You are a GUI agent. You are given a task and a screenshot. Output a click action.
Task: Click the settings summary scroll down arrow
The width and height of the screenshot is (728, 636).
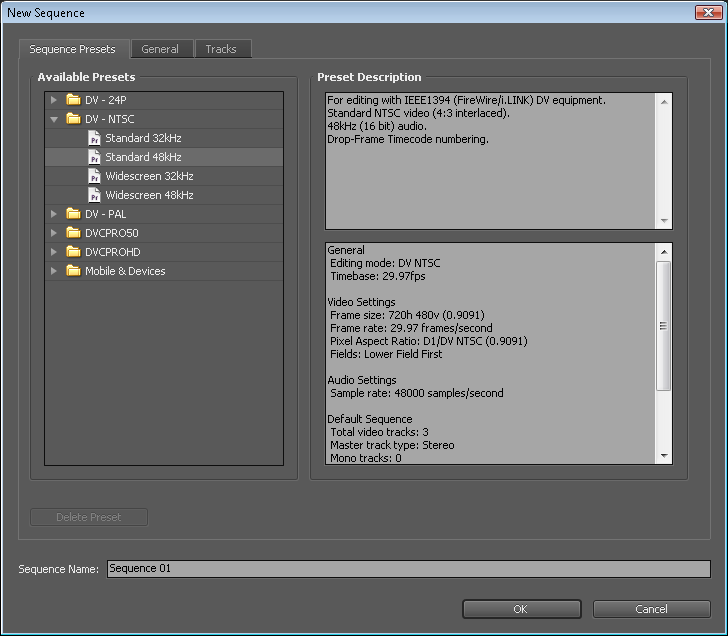664,456
